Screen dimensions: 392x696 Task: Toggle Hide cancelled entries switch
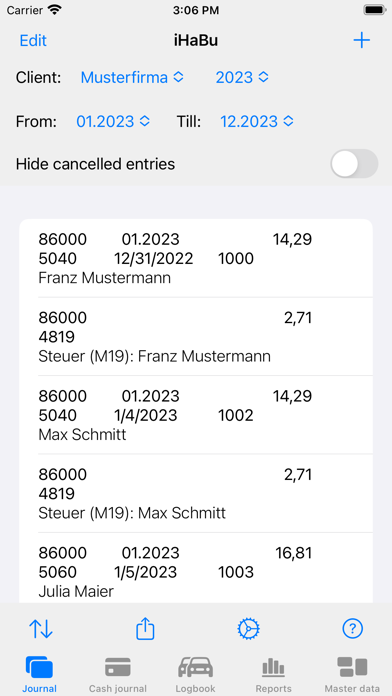[x=354, y=164]
